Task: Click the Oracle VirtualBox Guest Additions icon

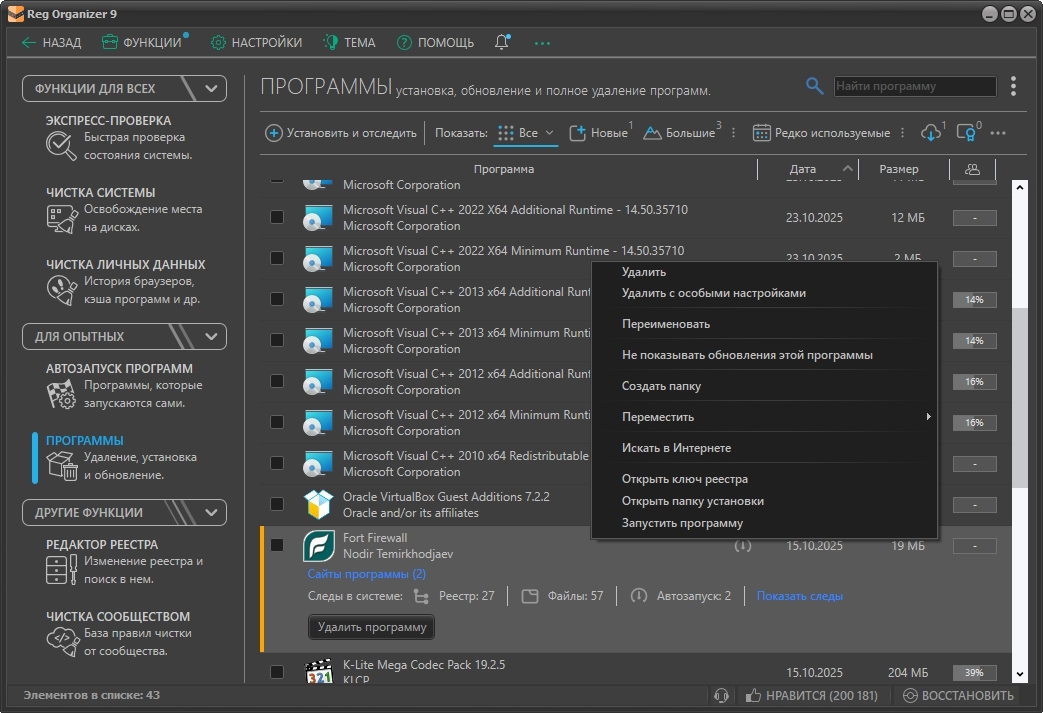Action: click(318, 504)
